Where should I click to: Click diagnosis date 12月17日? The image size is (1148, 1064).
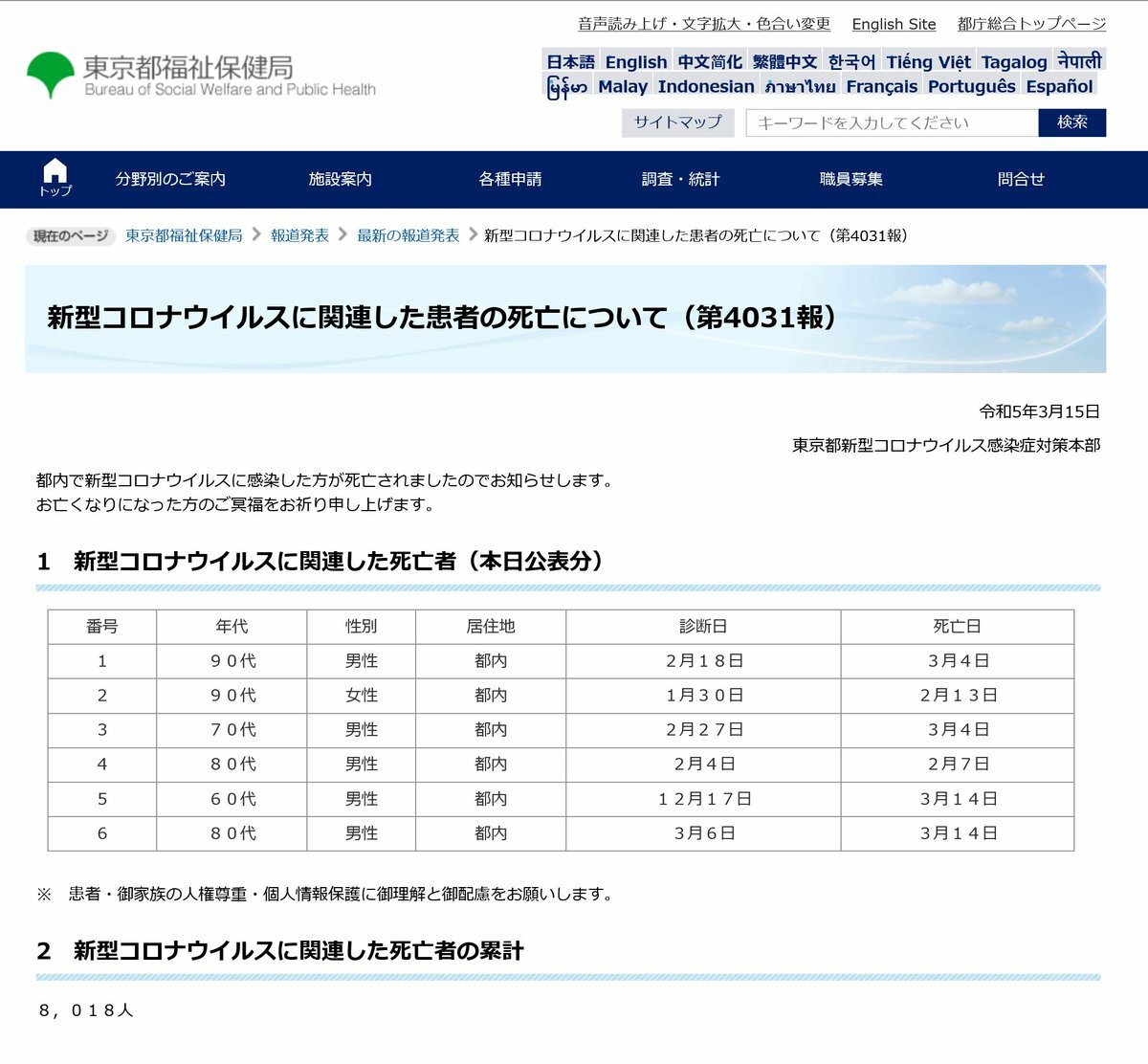704,799
